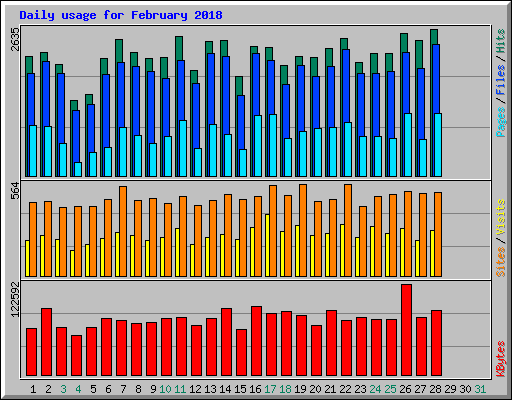The width and height of the screenshot is (512, 400).
Task: Click day label 20 on the x-axis
Action: (x=315, y=389)
